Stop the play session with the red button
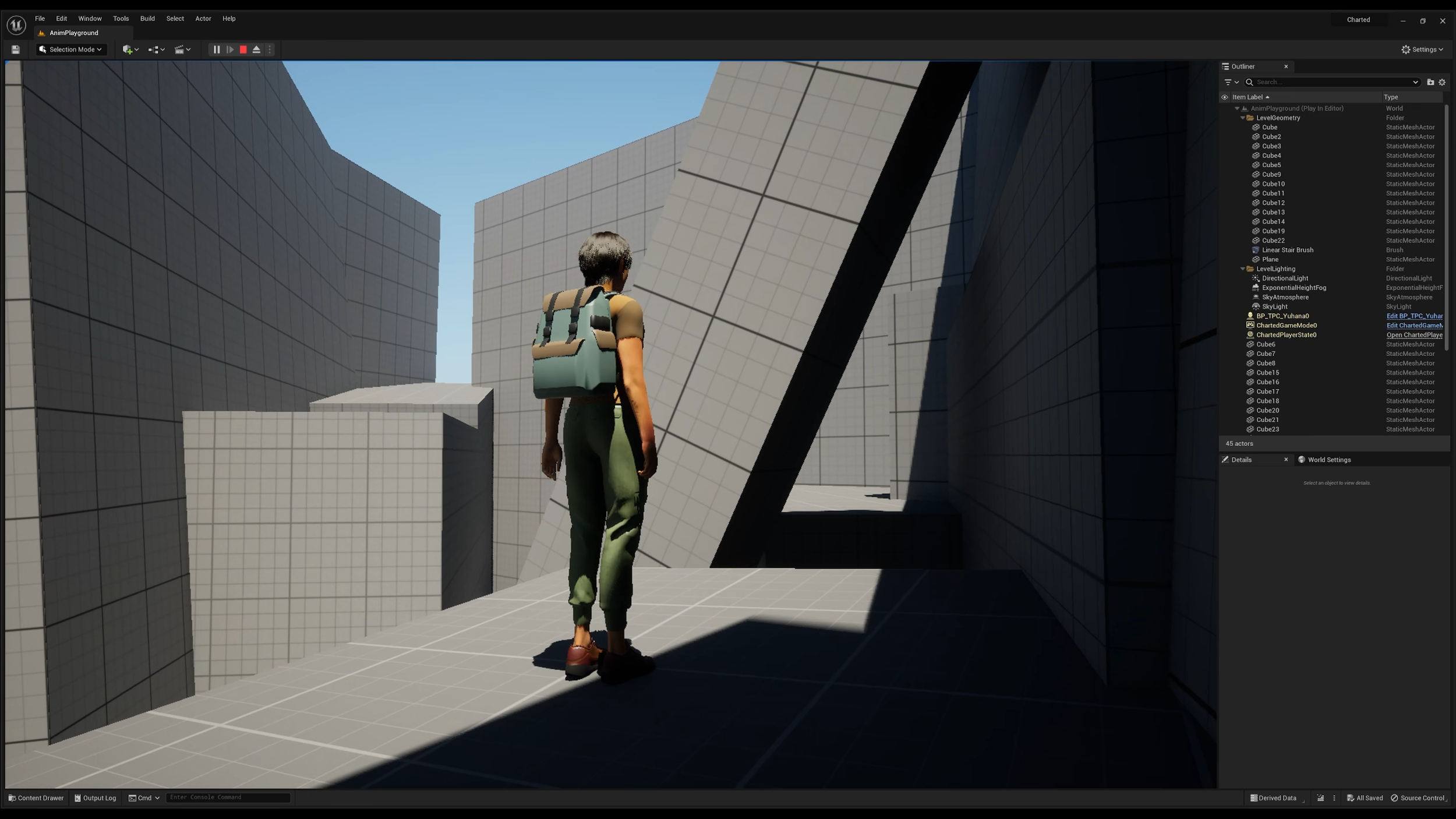The height and width of the screenshot is (819, 1456). [x=243, y=50]
